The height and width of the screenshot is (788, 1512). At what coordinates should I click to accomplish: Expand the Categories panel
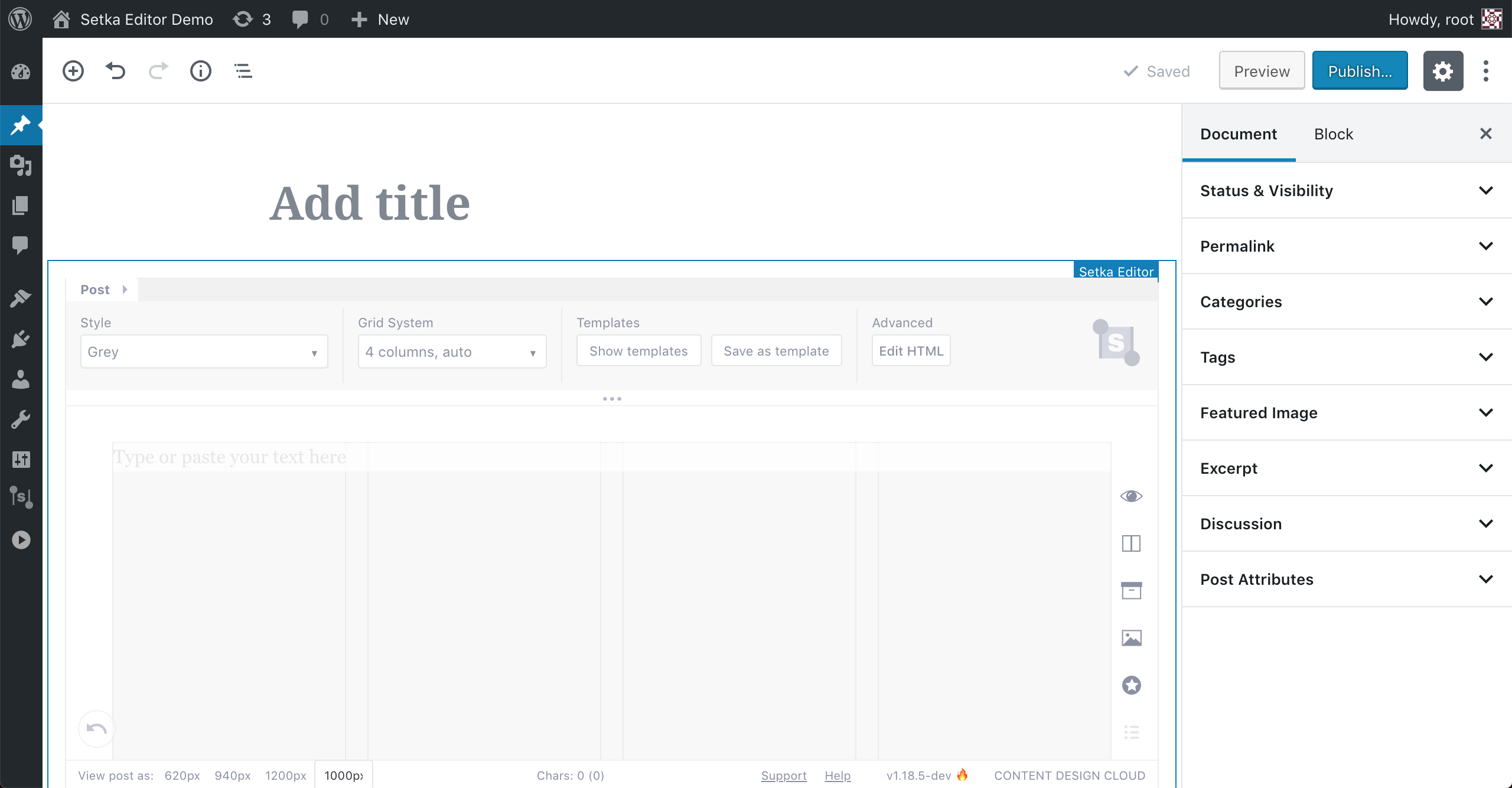[x=1347, y=302]
